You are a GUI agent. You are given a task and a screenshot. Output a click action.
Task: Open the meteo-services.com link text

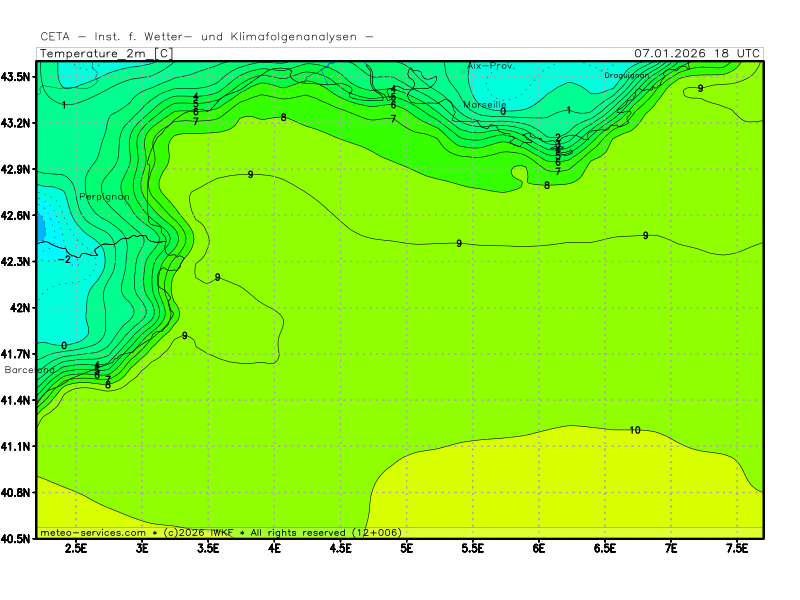93,533
